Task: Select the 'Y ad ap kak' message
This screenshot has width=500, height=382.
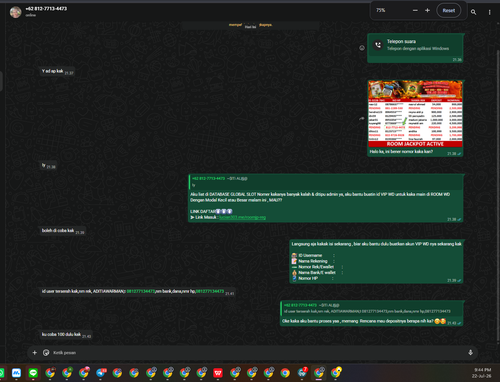Action: [57, 71]
